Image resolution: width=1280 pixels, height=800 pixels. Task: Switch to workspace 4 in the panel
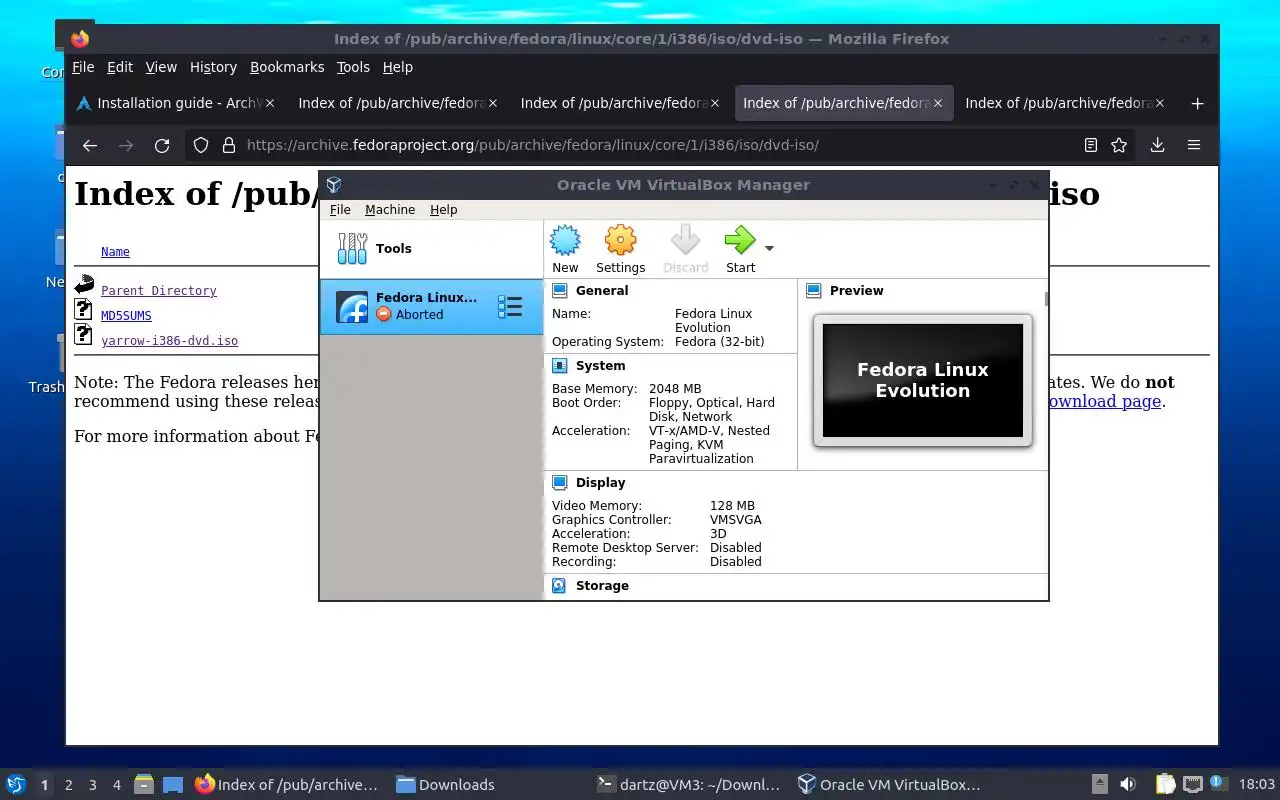(116, 785)
